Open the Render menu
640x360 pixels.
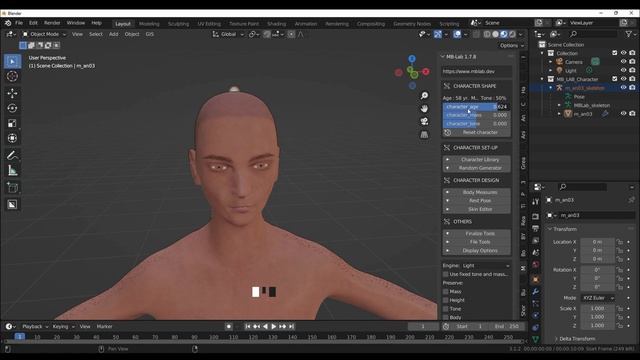tap(52, 23)
